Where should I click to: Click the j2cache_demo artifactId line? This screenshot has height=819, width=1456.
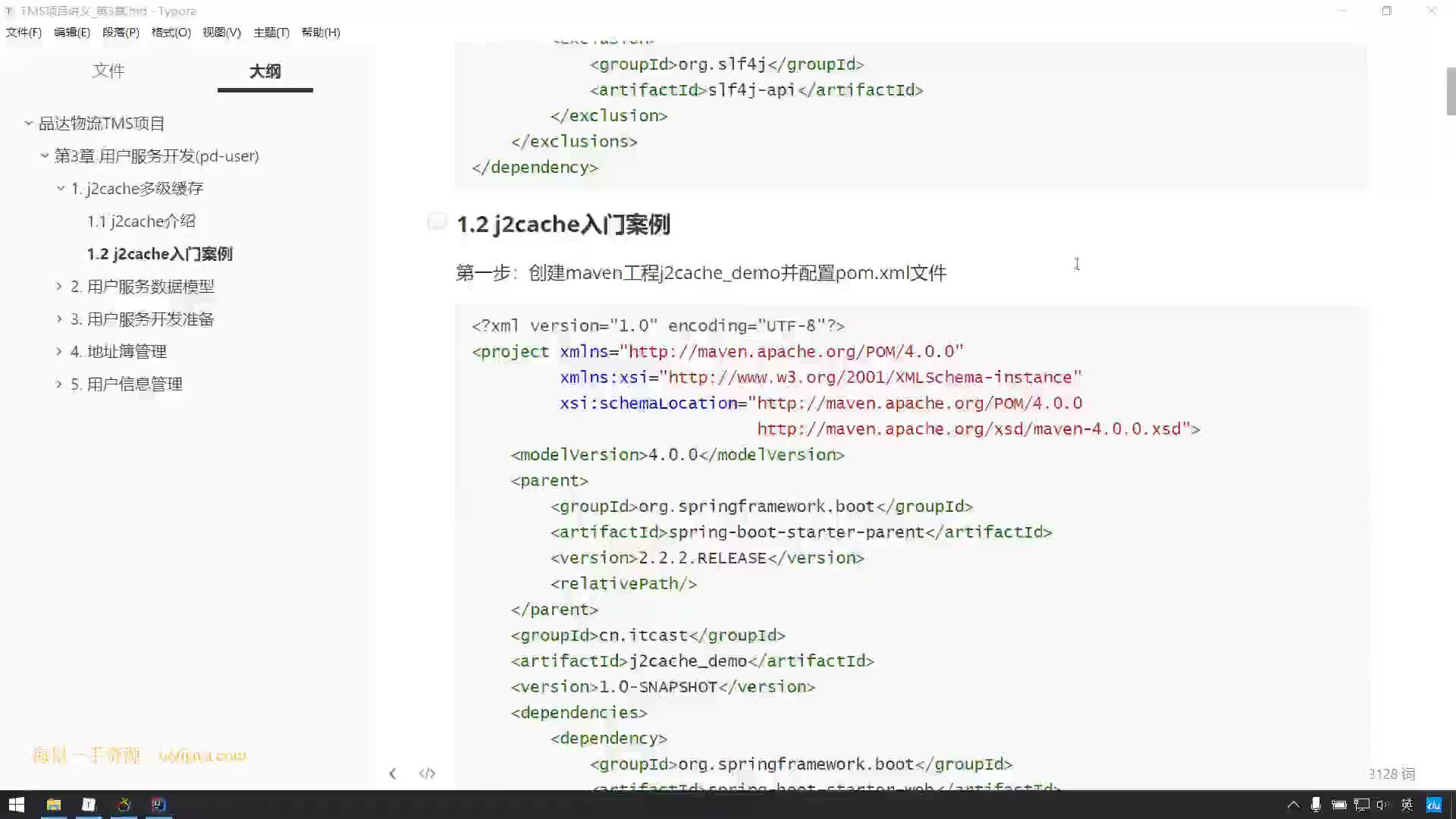click(692, 661)
